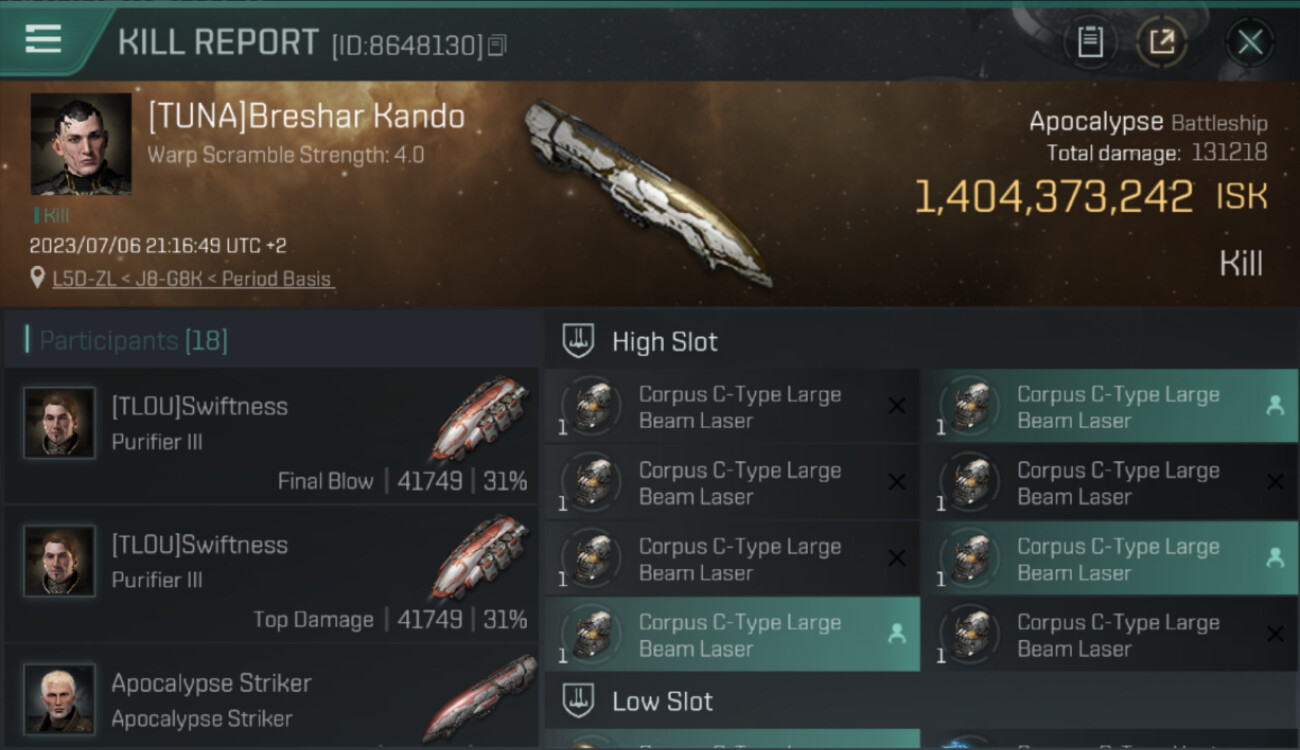Click the Low Slot section icon
This screenshot has width=1300, height=750.
[578, 701]
